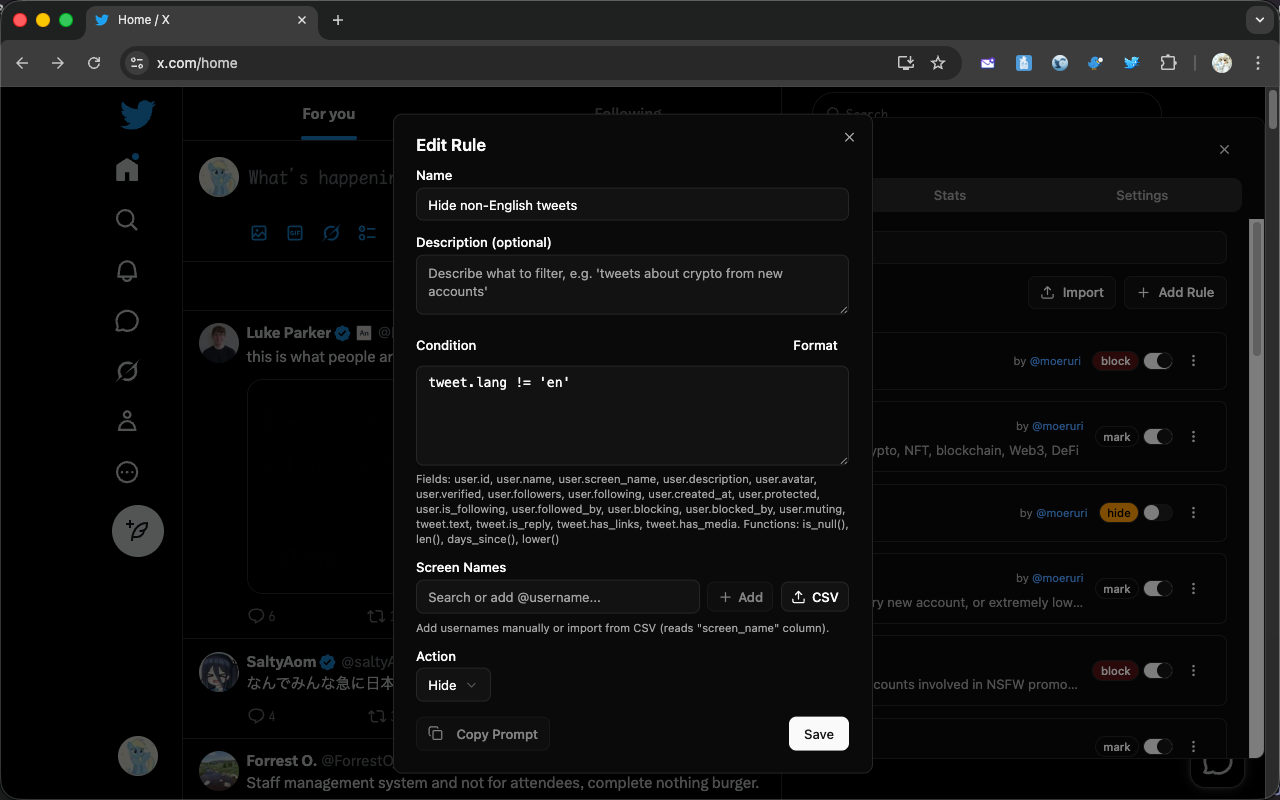Click the Name field with Hide non-English tweets
The width and height of the screenshot is (1280, 800).
click(632, 205)
